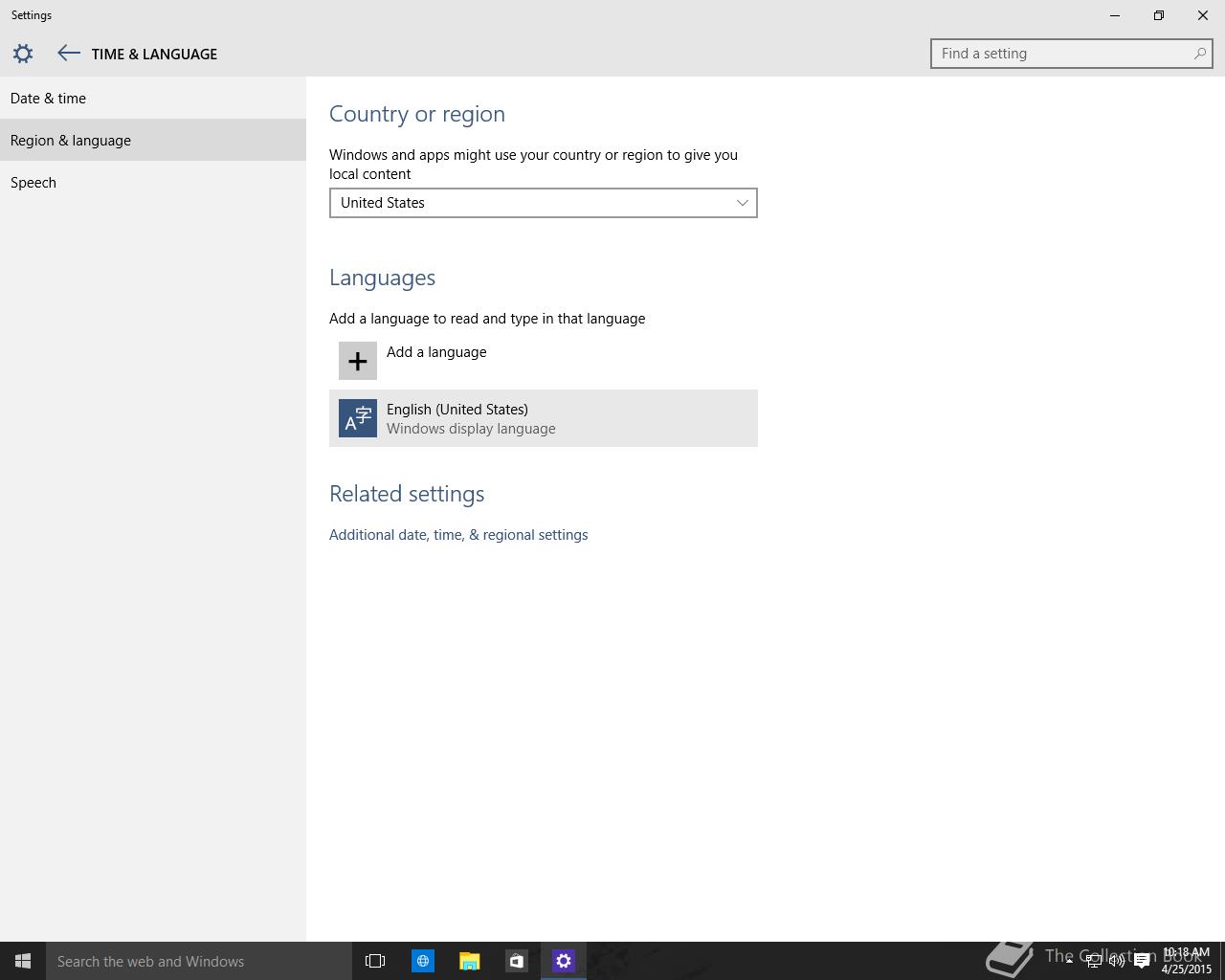Click Search the web and Windows box
The height and width of the screenshot is (980, 1225).
coord(199,961)
